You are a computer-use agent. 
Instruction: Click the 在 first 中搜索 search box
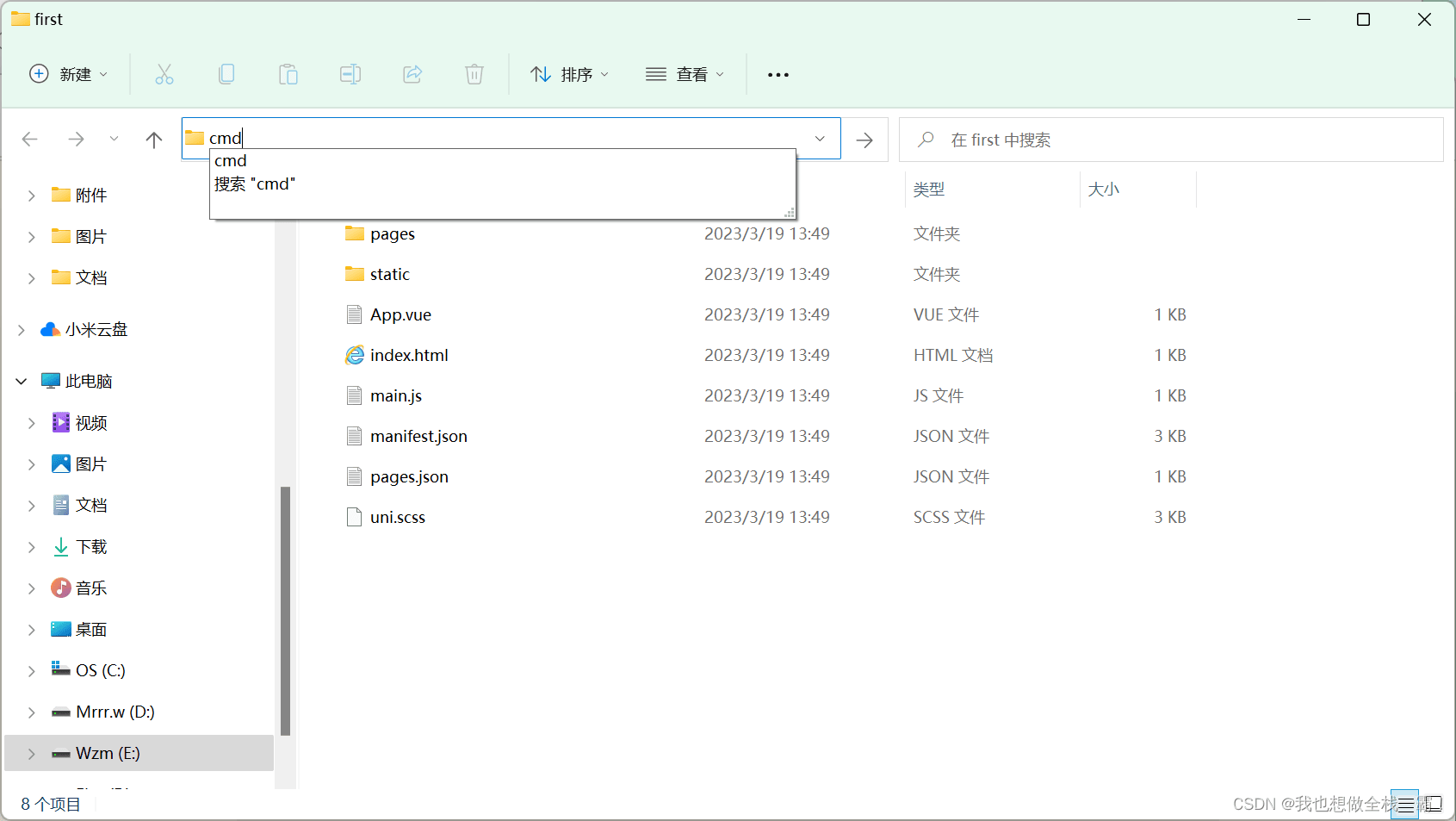(x=1171, y=140)
